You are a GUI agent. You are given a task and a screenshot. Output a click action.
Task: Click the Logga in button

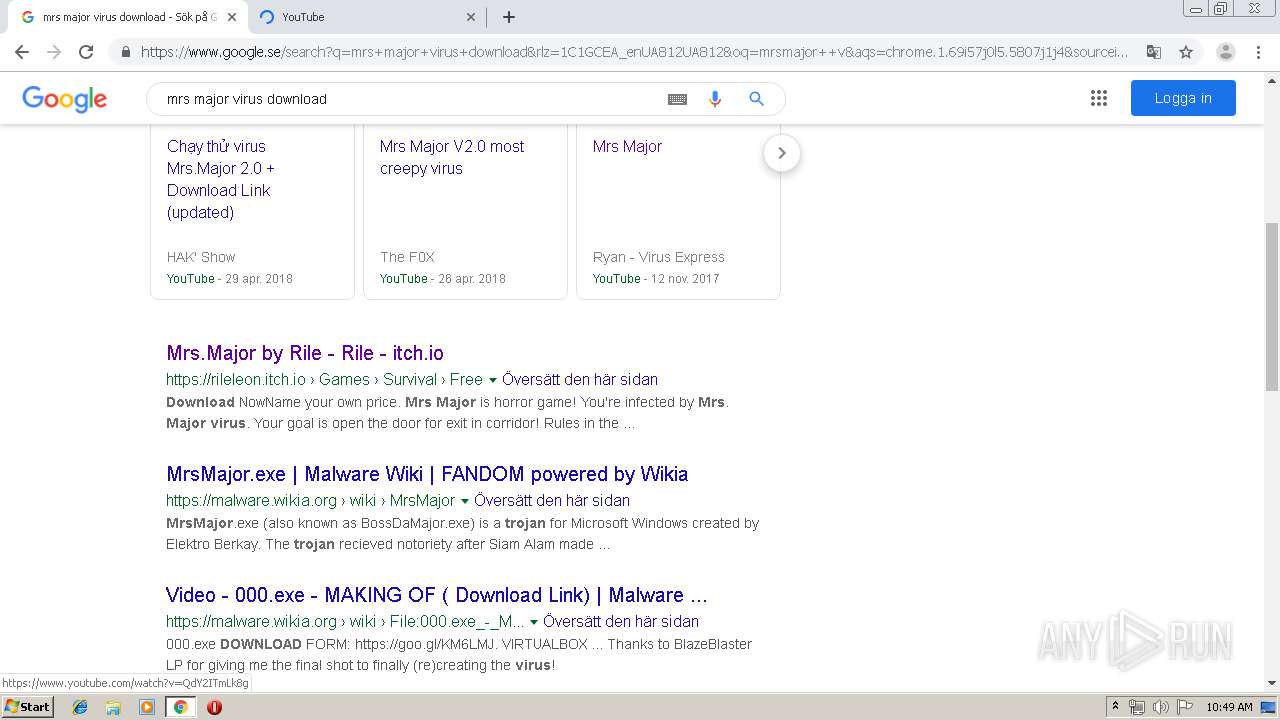pyautogui.click(x=1183, y=98)
